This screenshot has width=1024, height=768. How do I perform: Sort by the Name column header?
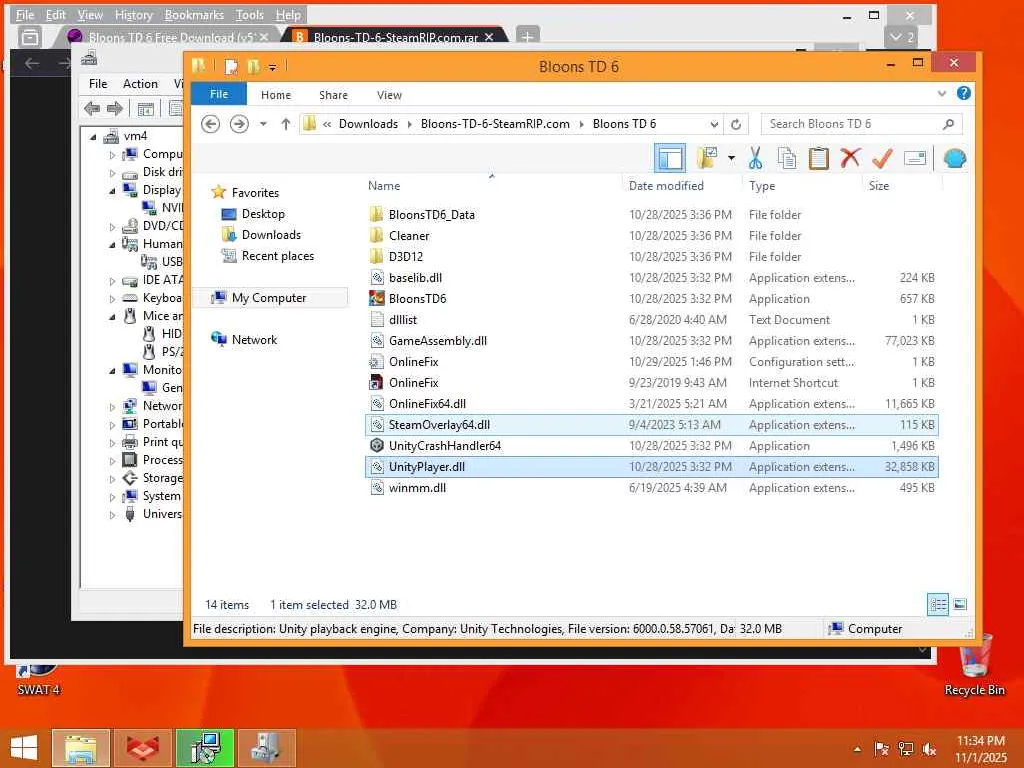pyautogui.click(x=384, y=185)
